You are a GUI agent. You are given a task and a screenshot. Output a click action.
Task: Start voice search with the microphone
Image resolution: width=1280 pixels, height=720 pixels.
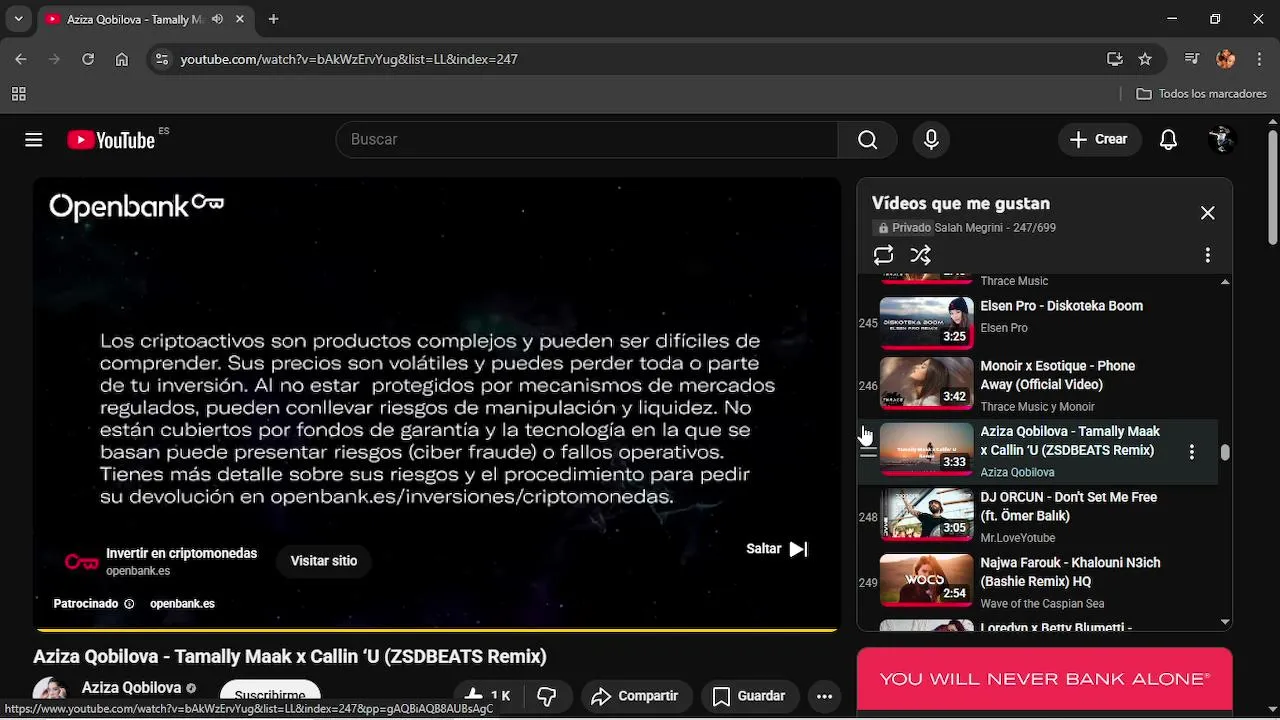(931, 140)
